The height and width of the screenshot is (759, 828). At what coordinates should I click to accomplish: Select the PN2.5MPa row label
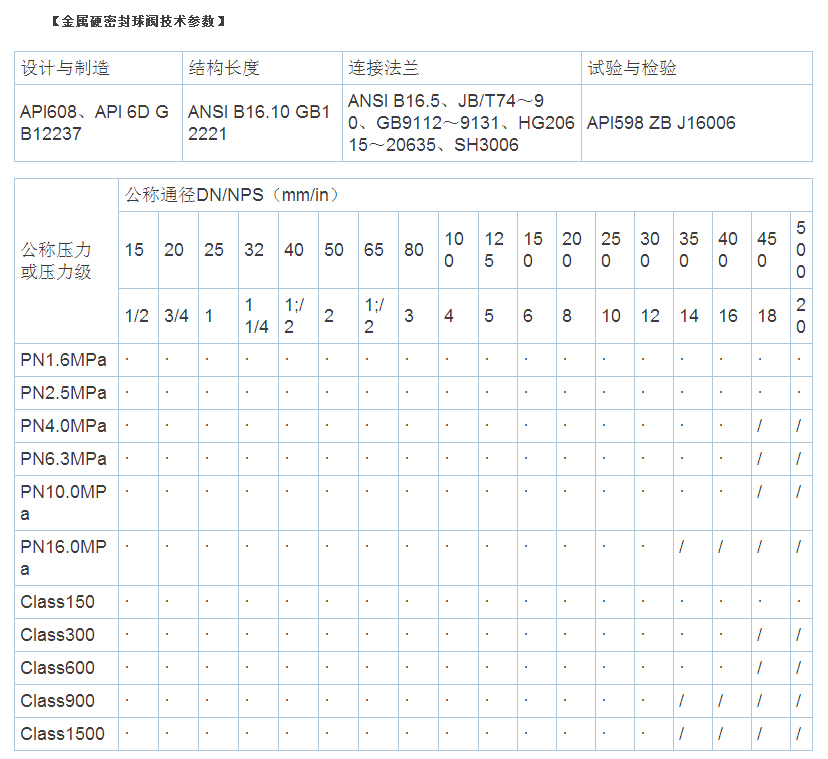click(x=63, y=392)
